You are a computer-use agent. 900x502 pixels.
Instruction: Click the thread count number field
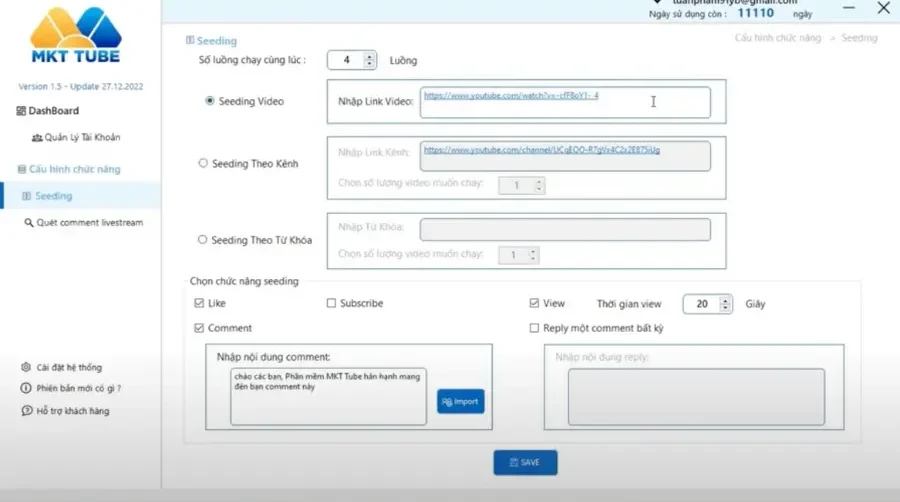pos(346,60)
